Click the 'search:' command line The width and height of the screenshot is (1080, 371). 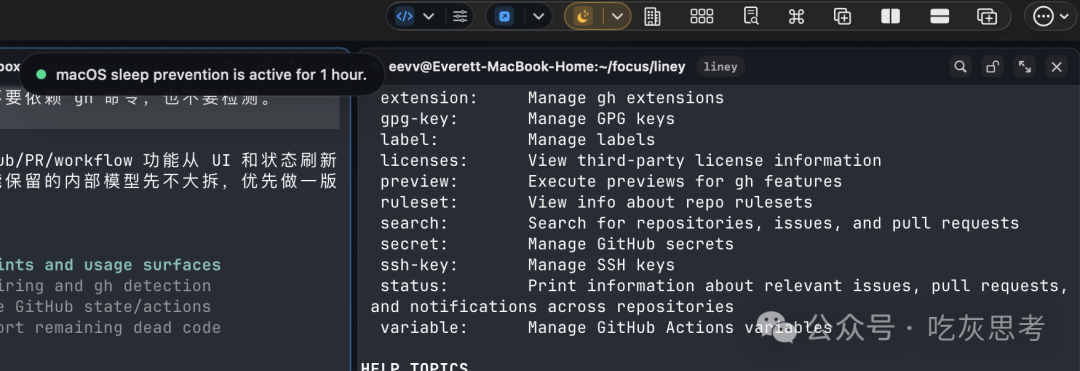699,223
